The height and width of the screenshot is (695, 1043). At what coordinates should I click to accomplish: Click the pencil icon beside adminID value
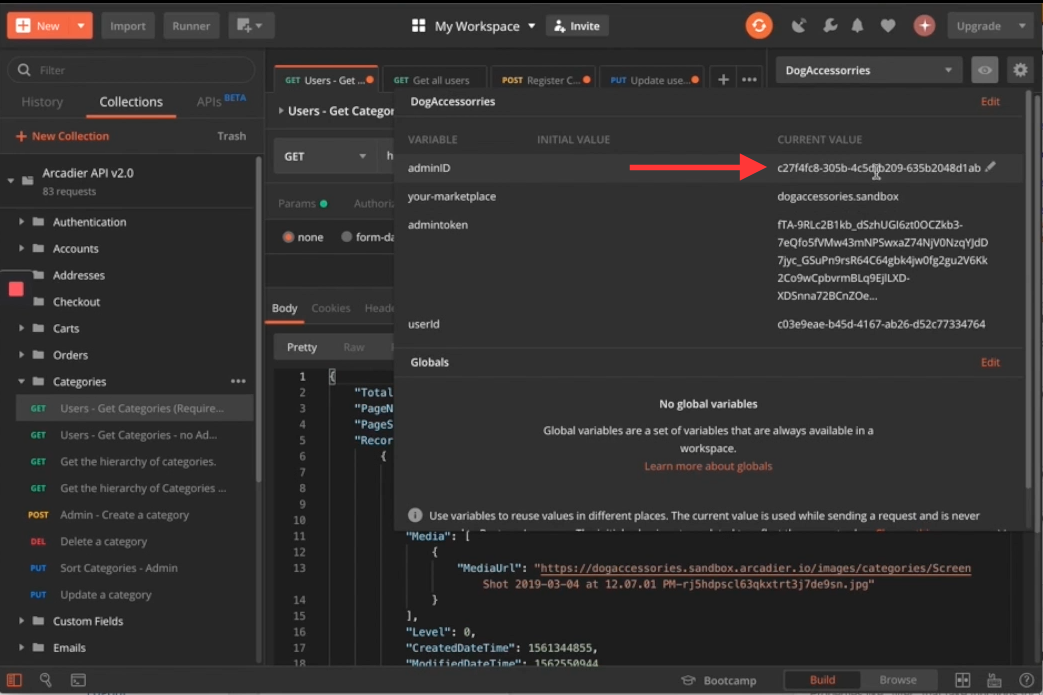[990, 168]
